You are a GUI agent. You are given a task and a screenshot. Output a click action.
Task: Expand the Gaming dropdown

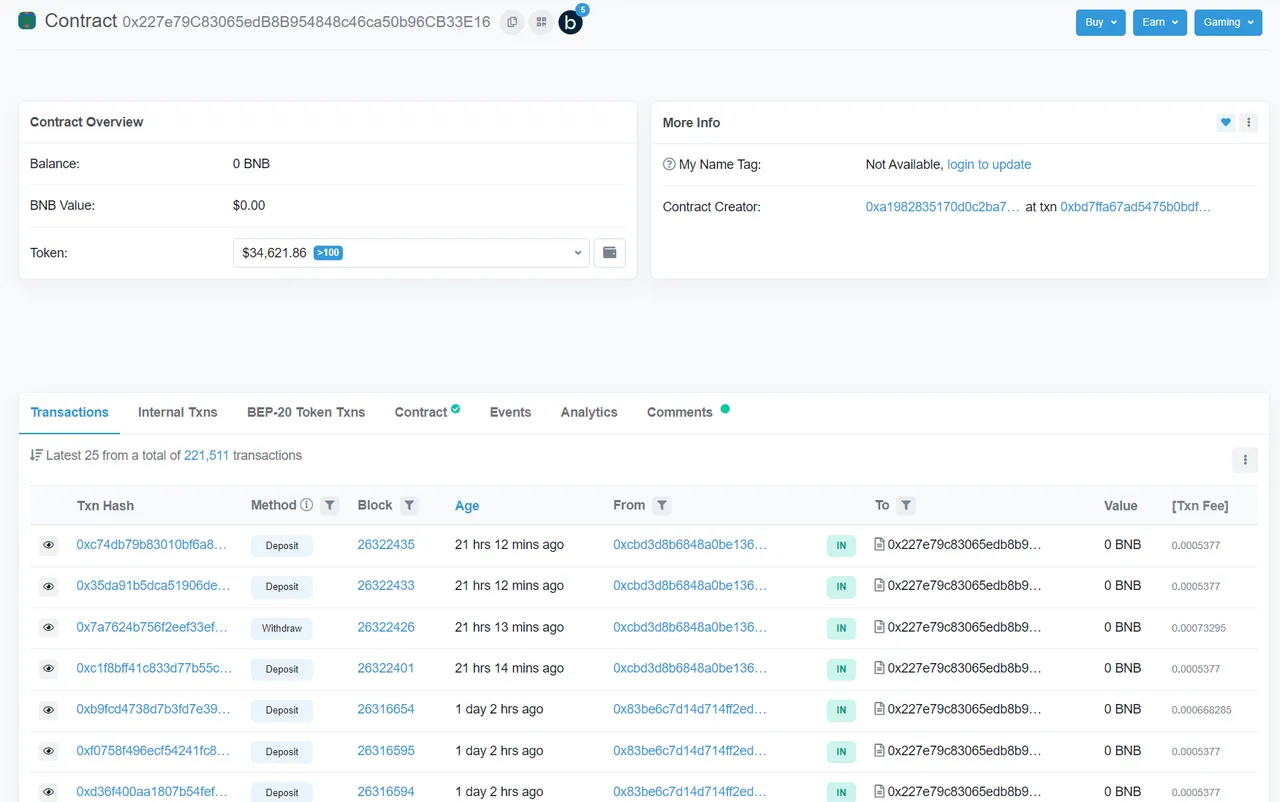[1228, 22]
